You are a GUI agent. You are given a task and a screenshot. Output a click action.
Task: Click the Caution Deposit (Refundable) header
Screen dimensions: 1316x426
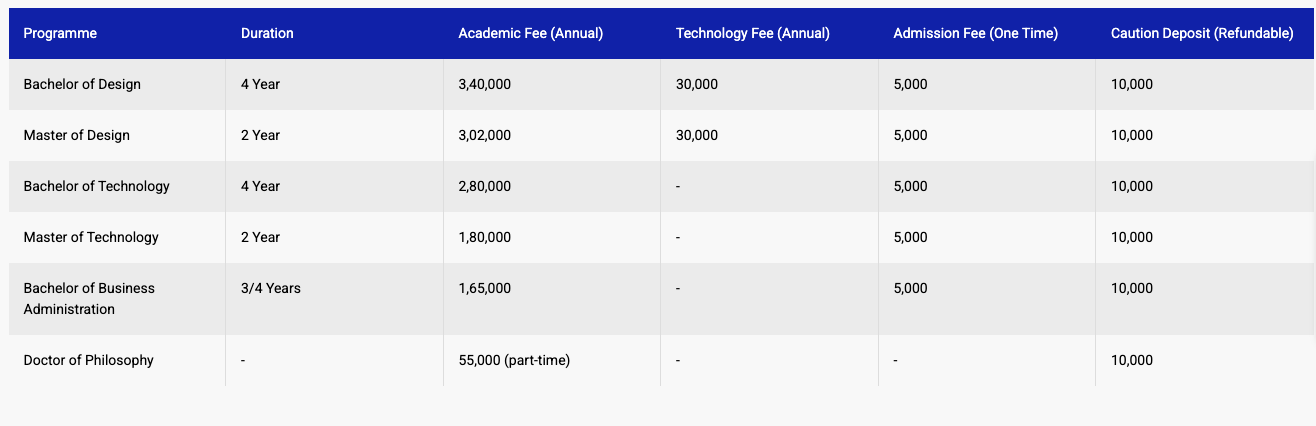click(1202, 33)
